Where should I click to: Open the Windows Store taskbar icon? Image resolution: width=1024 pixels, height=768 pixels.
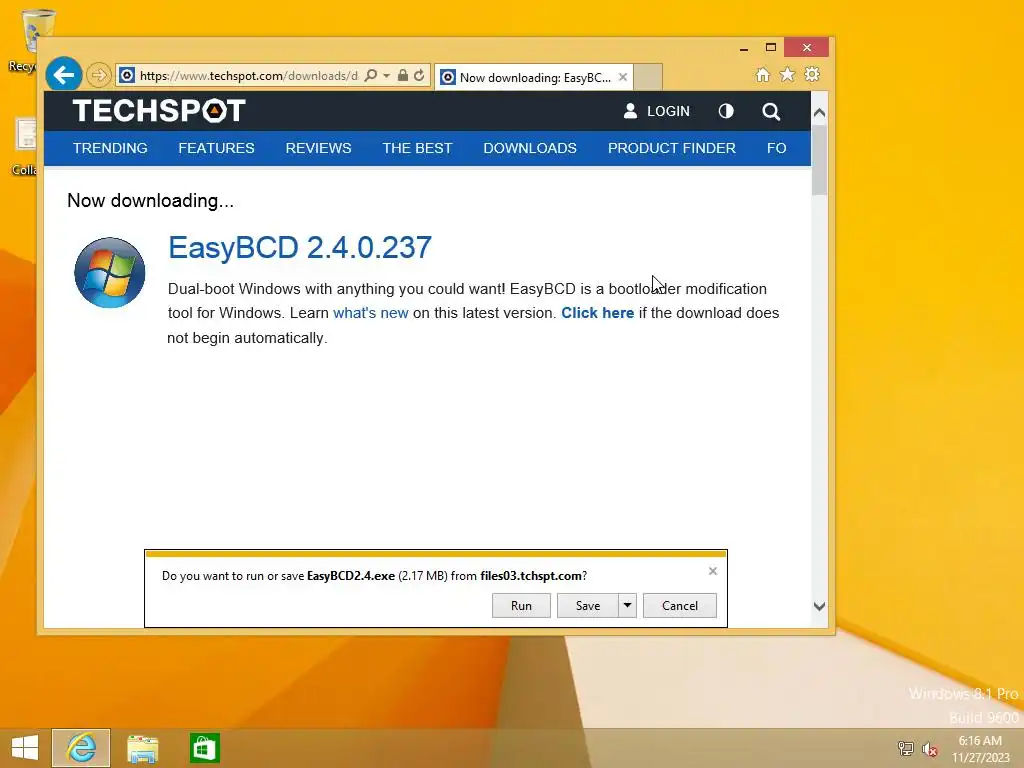click(204, 748)
